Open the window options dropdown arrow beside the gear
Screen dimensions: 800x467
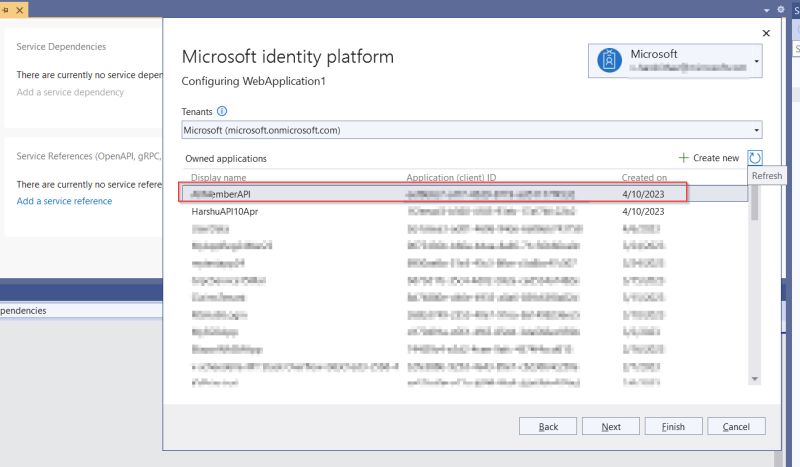coord(767,10)
